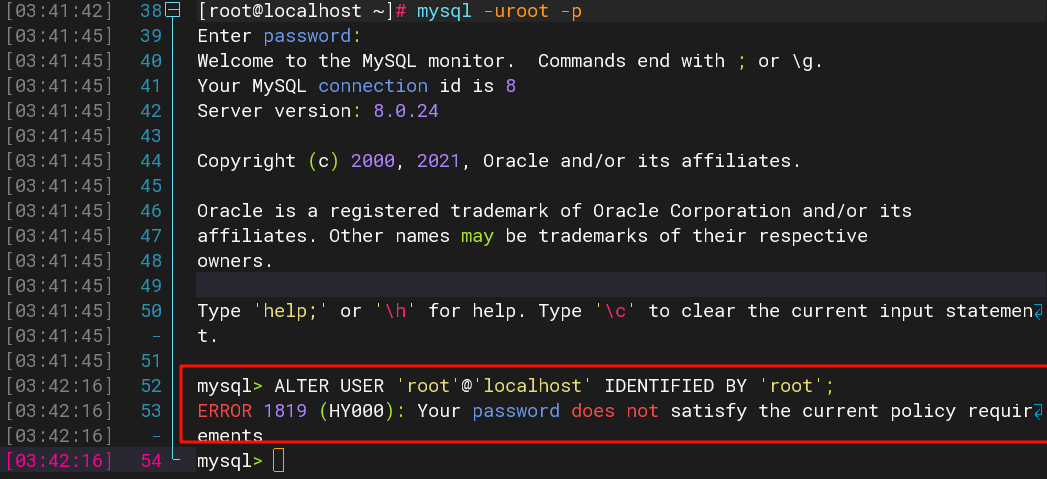Click wrap indicator ending line 50
This screenshot has width=1047, height=479.
tap(1038, 311)
